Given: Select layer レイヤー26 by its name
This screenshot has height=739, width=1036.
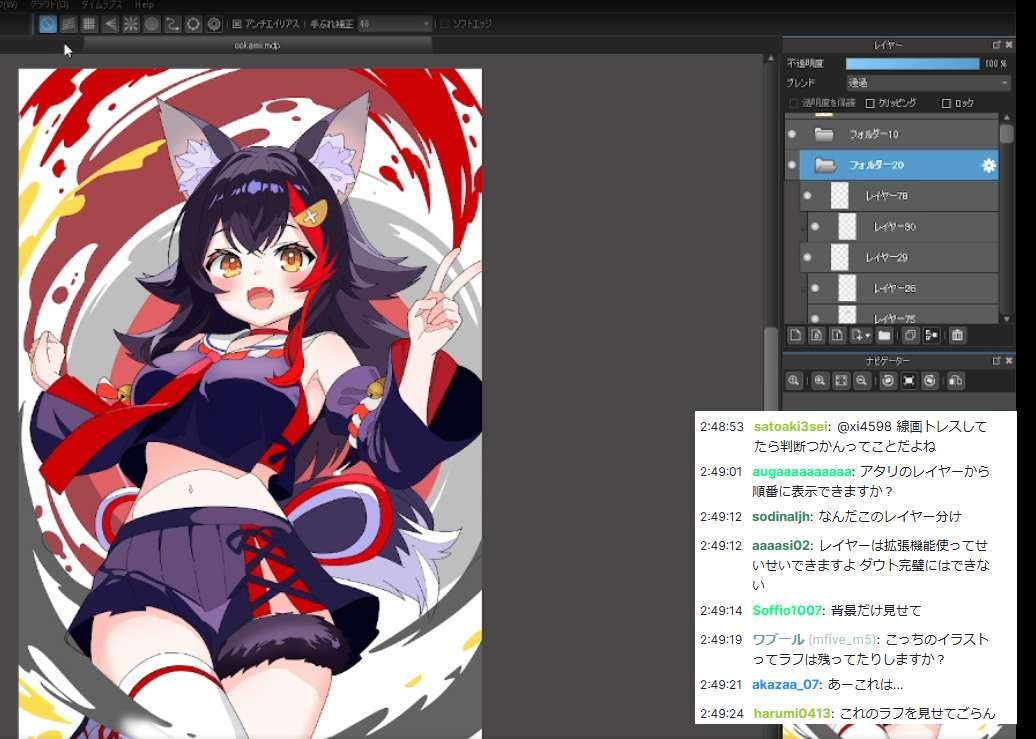Looking at the screenshot, I should (x=895, y=288).
